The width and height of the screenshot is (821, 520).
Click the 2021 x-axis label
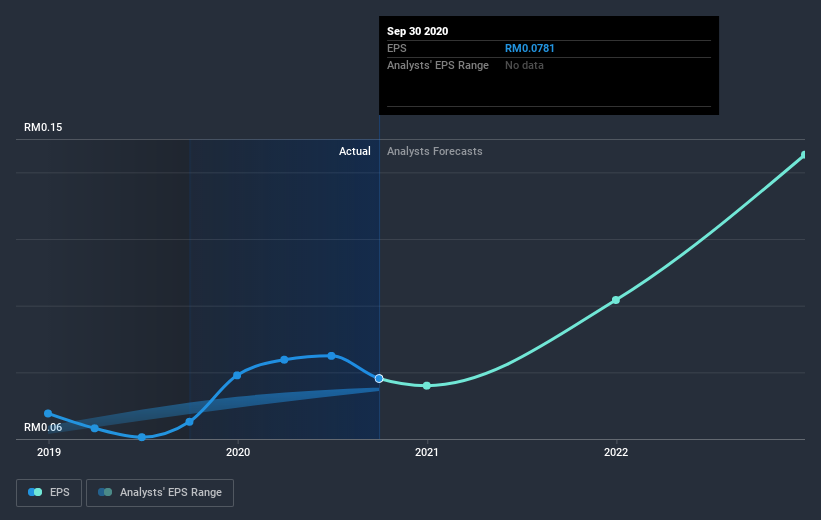coord(427,452)
